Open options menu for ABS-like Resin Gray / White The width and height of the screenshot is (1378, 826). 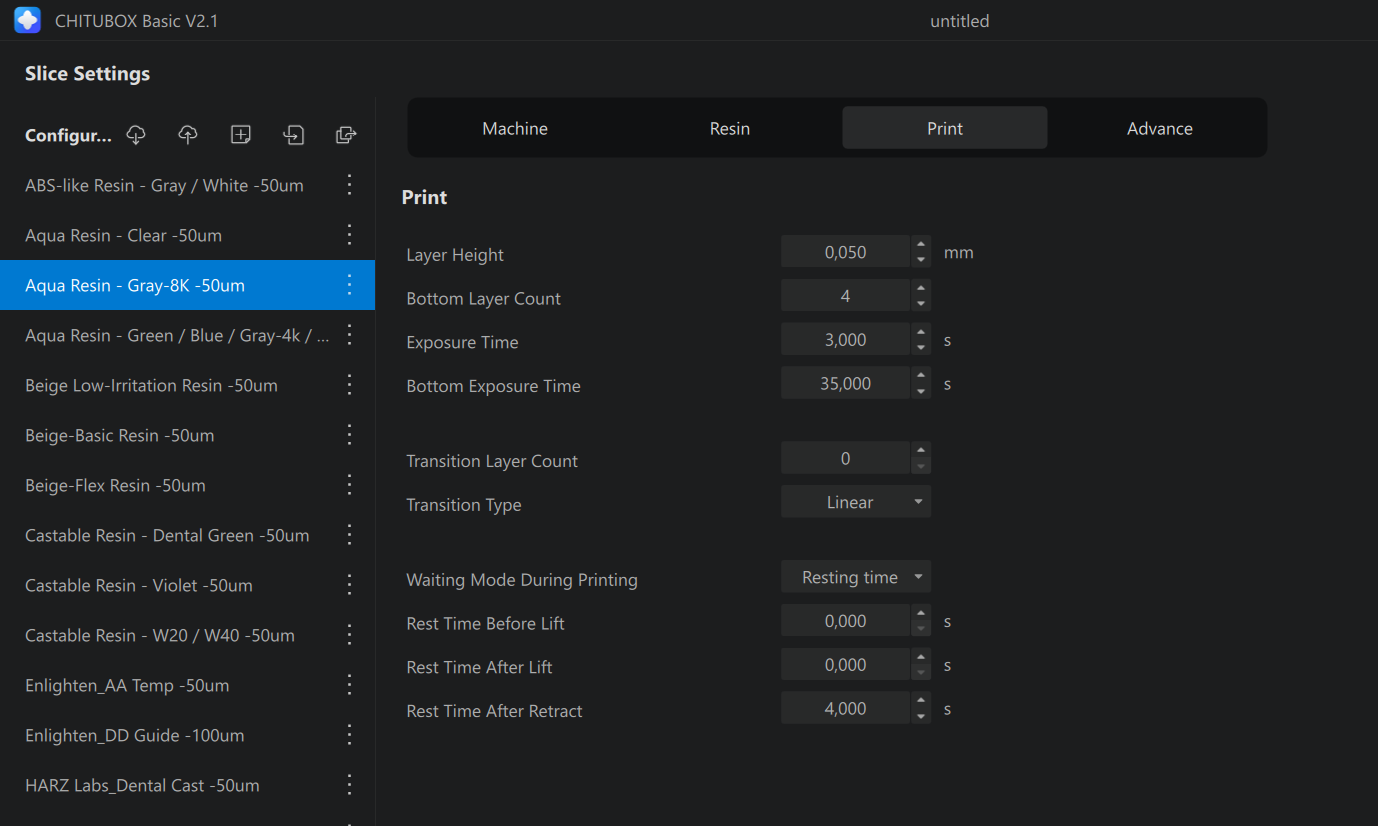coord(349,185)
